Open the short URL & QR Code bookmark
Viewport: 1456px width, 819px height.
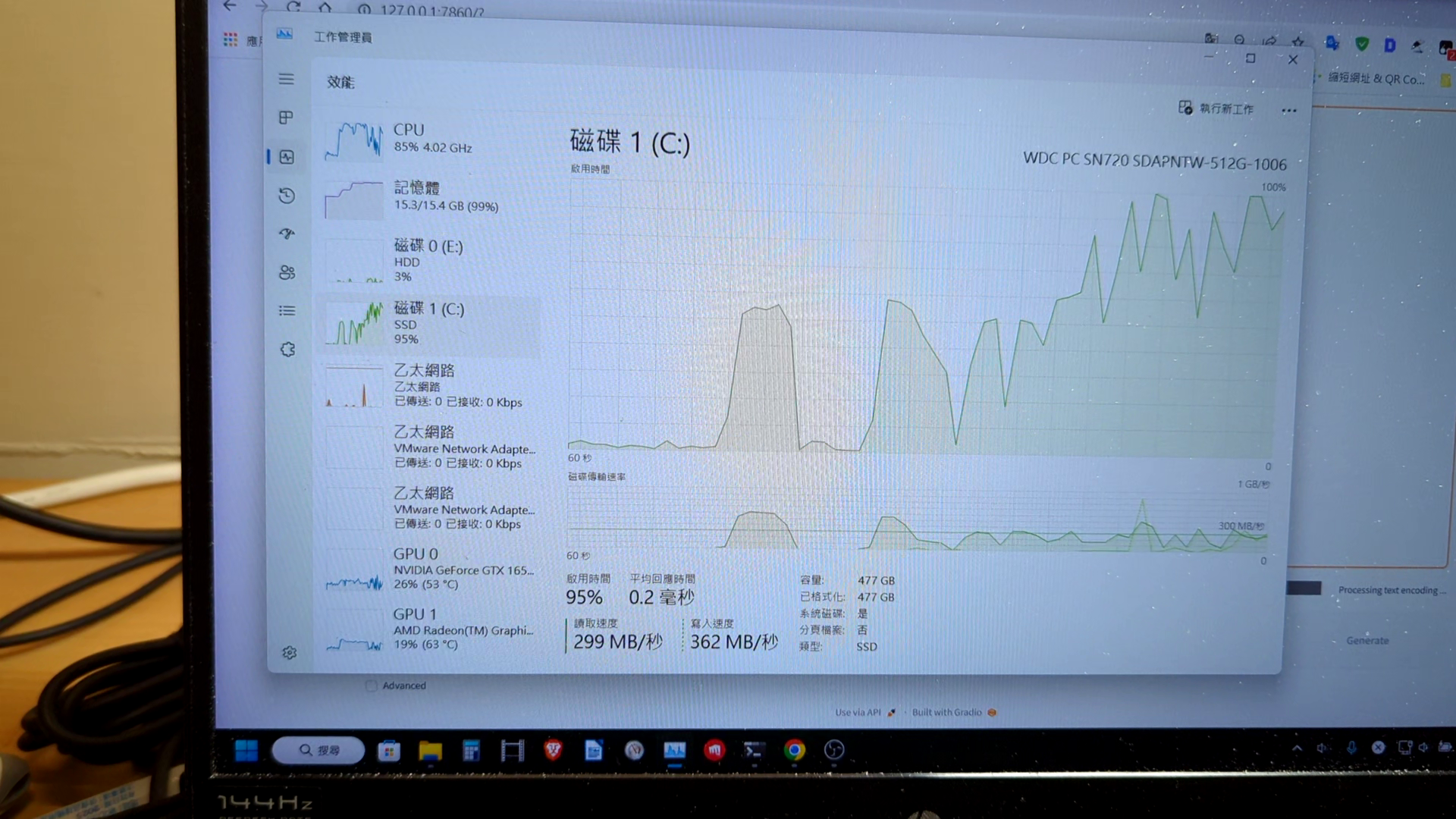click(x=1376, y=78)
